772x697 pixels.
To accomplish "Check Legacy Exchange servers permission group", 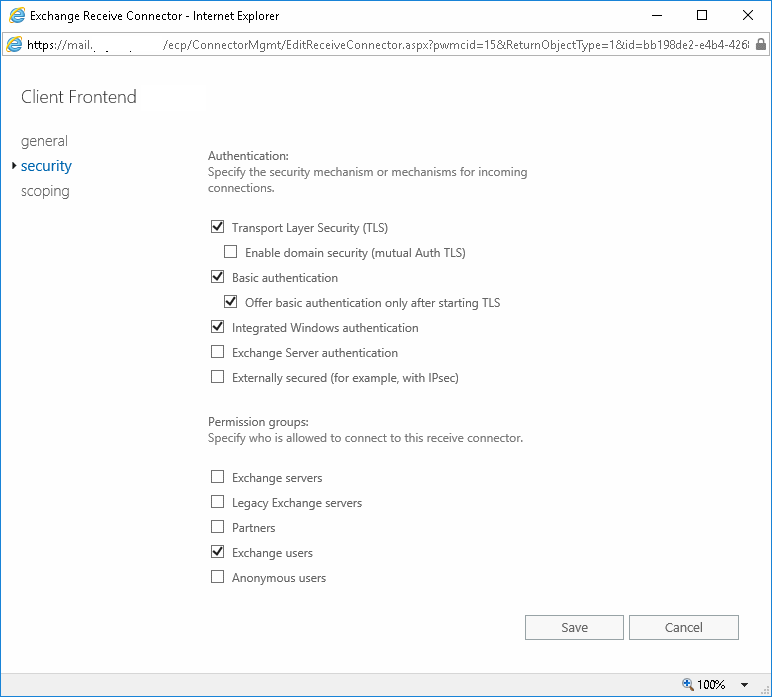I will [218, 502].
